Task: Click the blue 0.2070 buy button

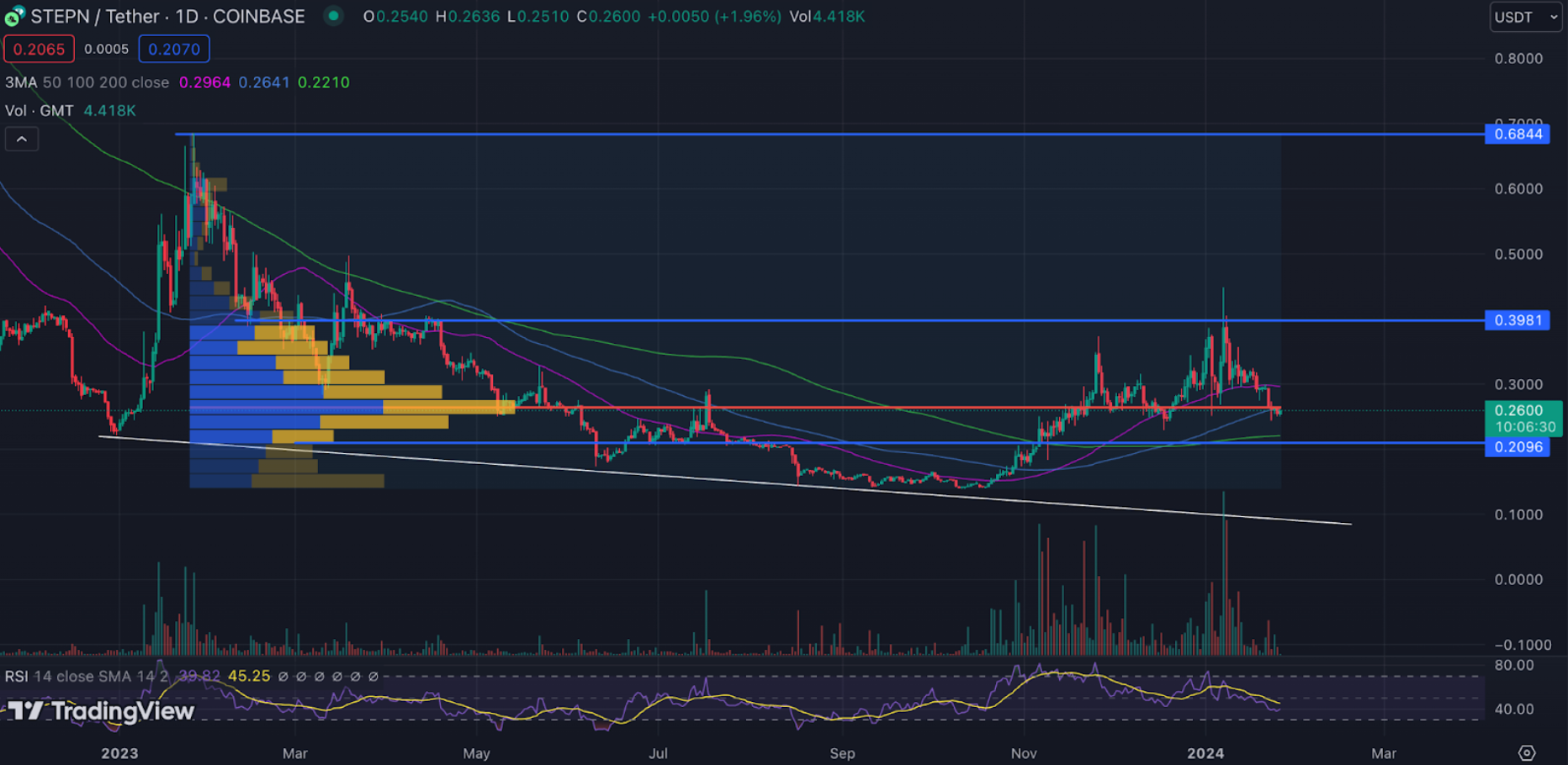Action: tap(173, 49)
